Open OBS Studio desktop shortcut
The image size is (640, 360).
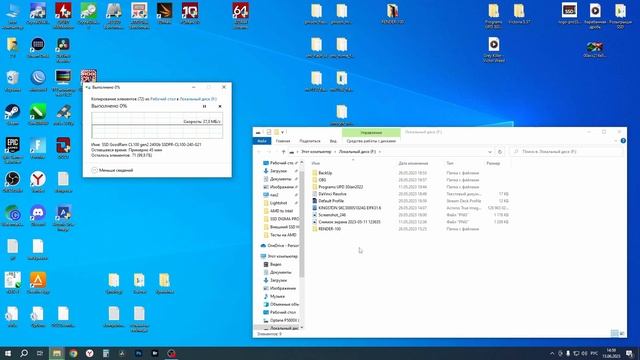tap(12, 182)
